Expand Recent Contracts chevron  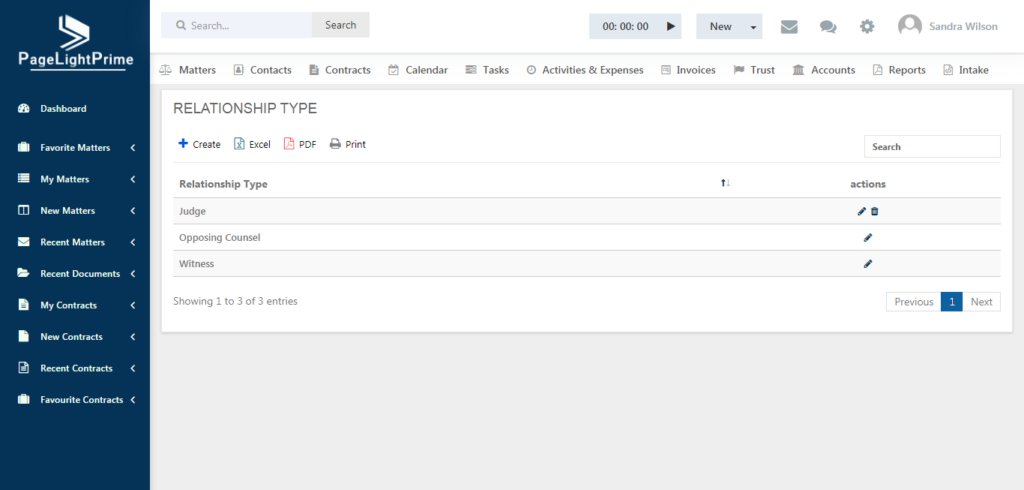pyautogui.click(x=133, y=368)
